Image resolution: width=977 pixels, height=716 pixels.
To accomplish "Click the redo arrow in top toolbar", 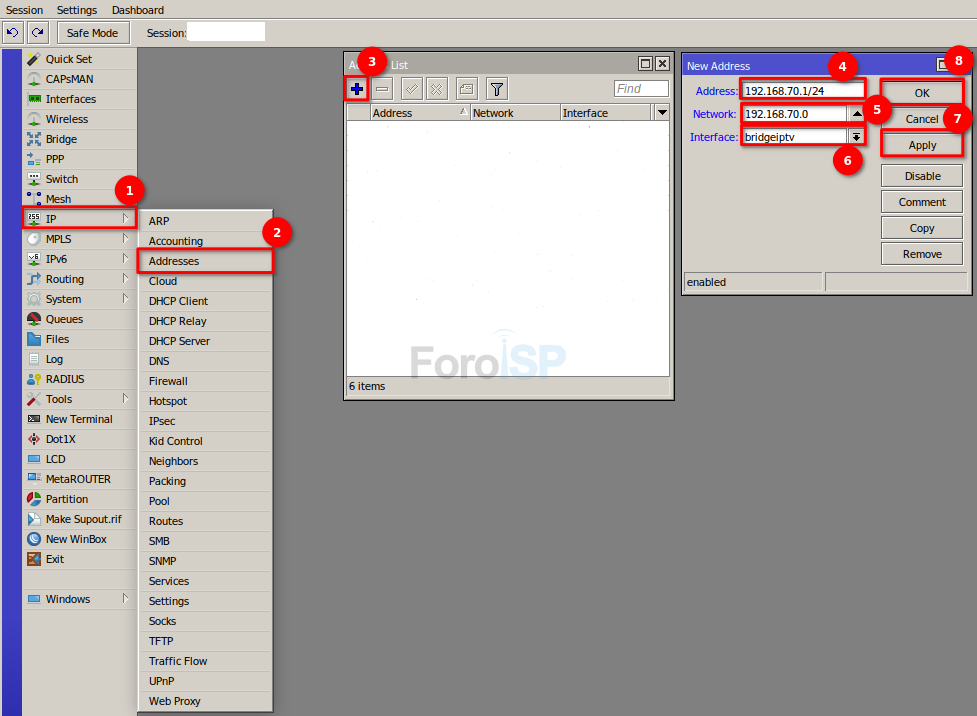I will pyautogui.click(x=38, y=33).
